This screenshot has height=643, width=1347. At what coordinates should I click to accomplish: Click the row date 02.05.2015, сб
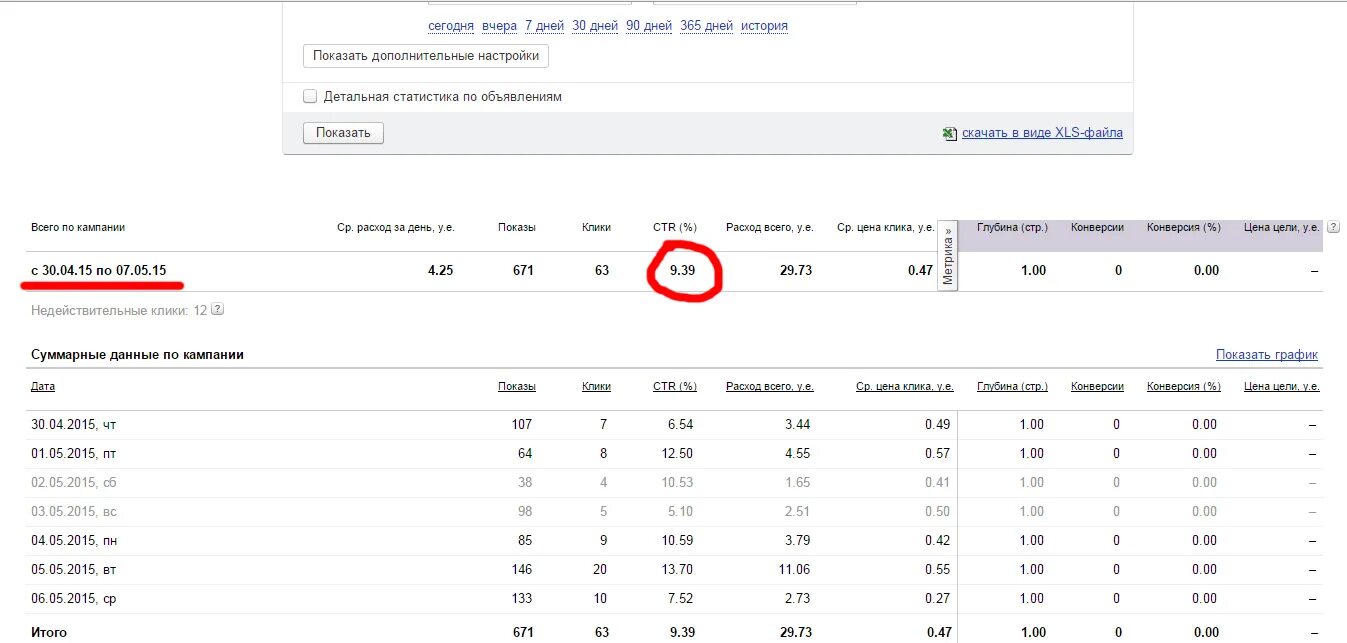click(x=74, y=482)
